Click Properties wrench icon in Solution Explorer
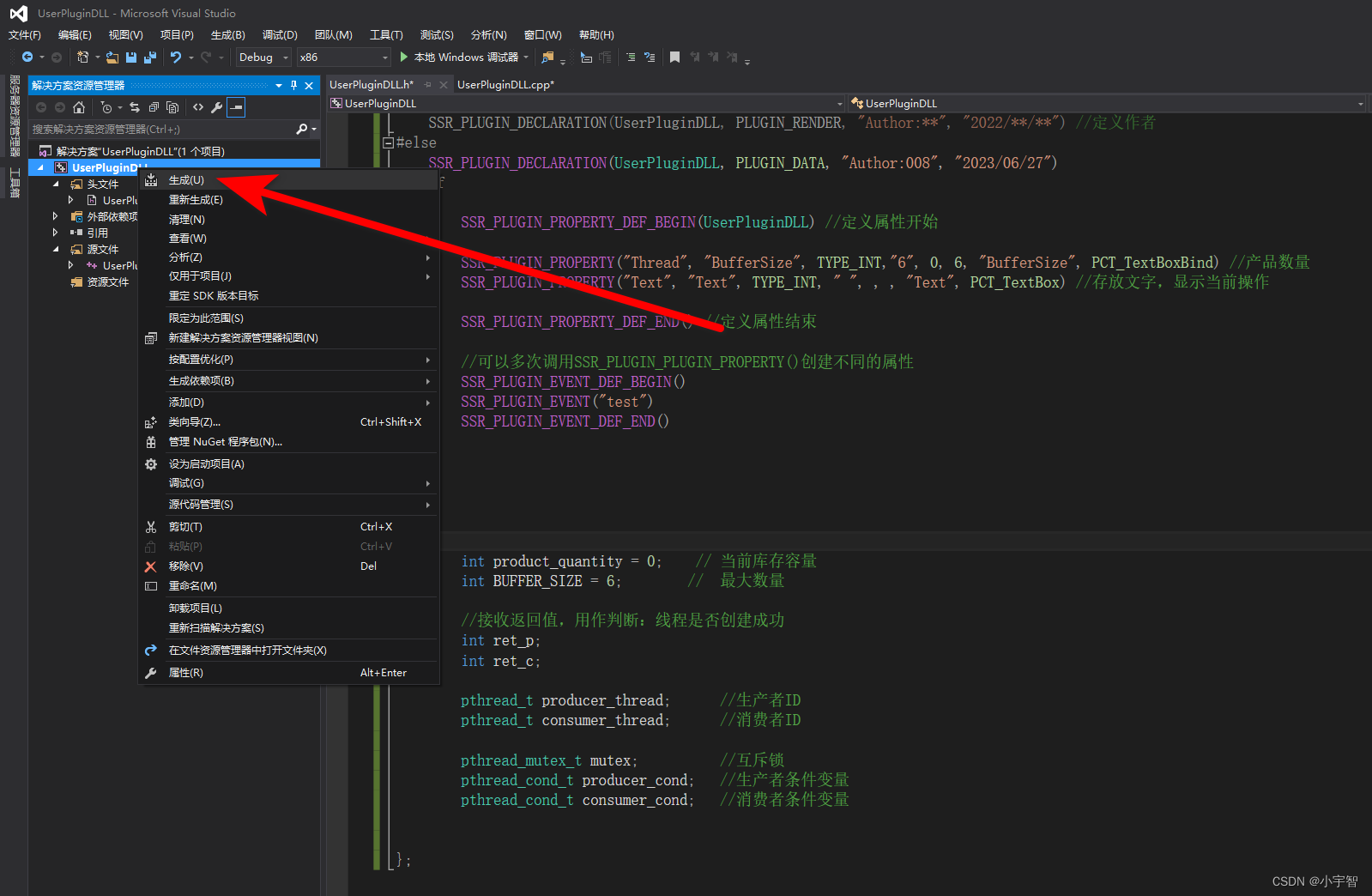 pyautogui.click(x=217, y=107)
